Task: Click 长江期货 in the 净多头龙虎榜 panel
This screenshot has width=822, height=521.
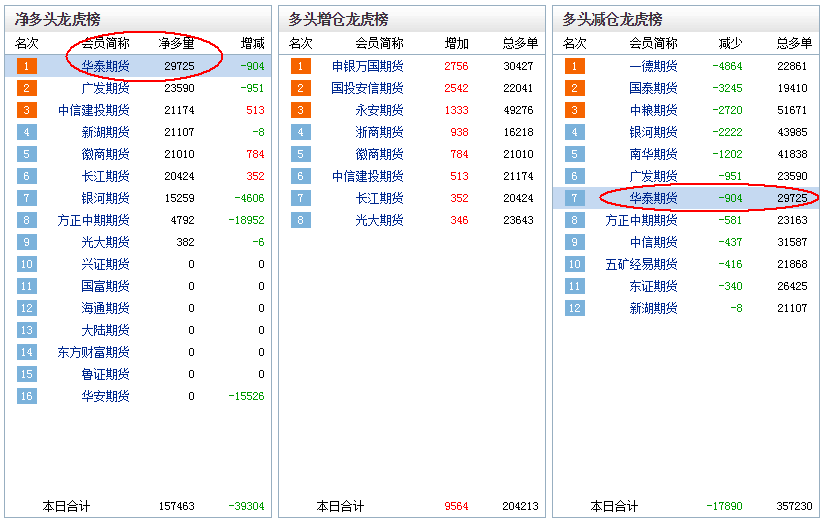Action: tap(105, 176)
